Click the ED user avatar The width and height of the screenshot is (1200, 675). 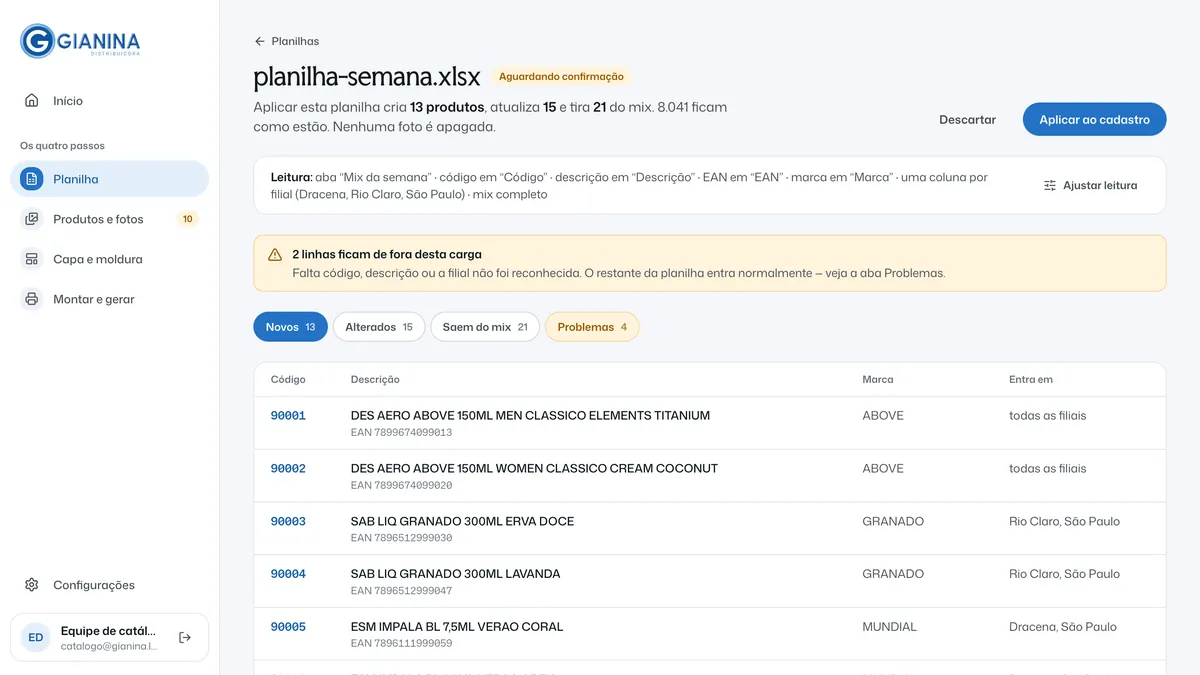(x=36, y=637)
